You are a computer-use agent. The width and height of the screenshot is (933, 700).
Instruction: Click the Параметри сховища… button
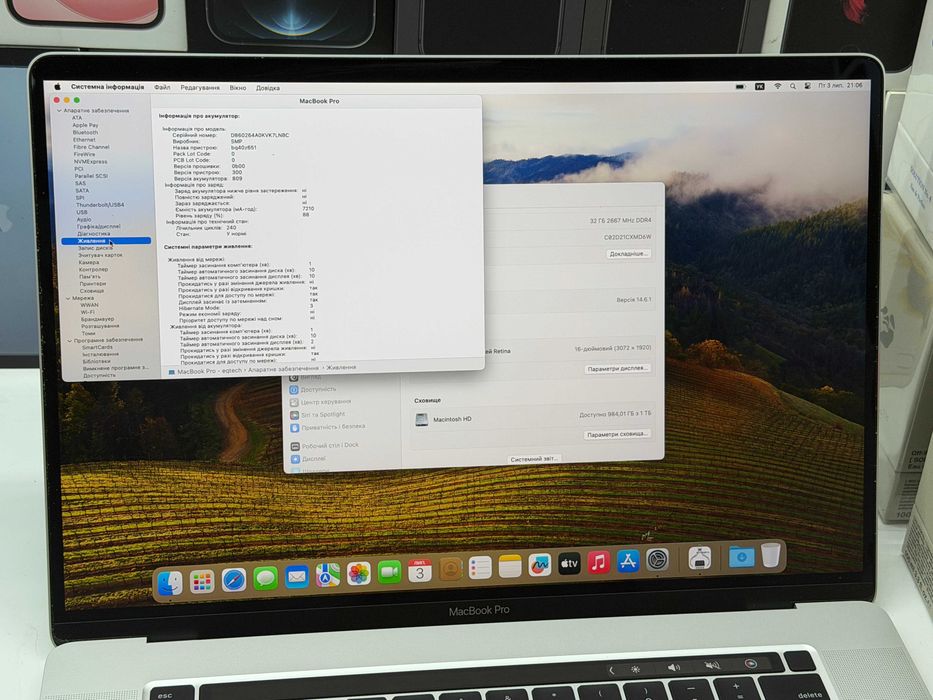(616, 435)
